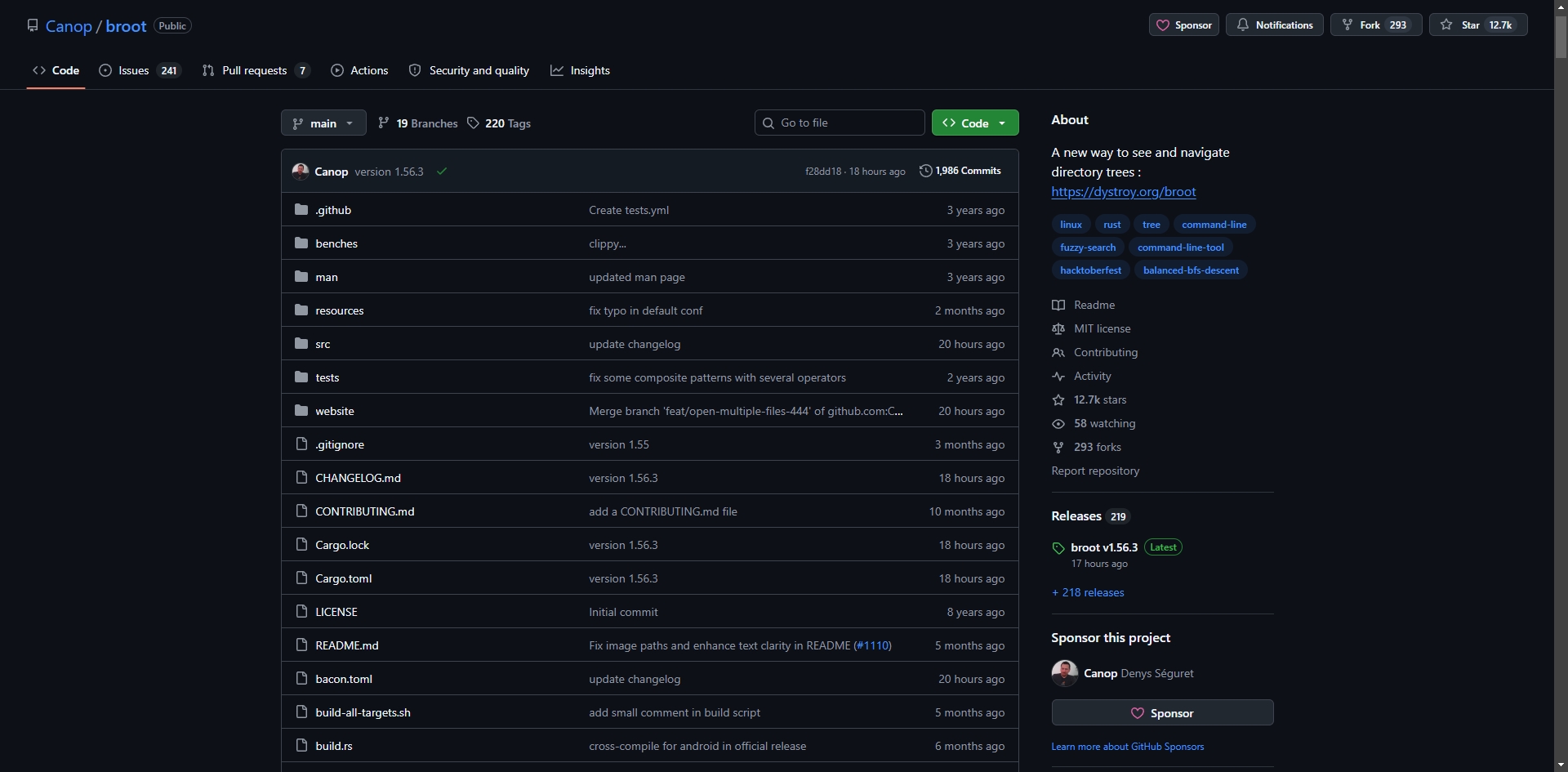This screenshot has height=772, width=1568.
Task: Click the fork icon beside 293 forks
Action: [x=1058, y=447]
